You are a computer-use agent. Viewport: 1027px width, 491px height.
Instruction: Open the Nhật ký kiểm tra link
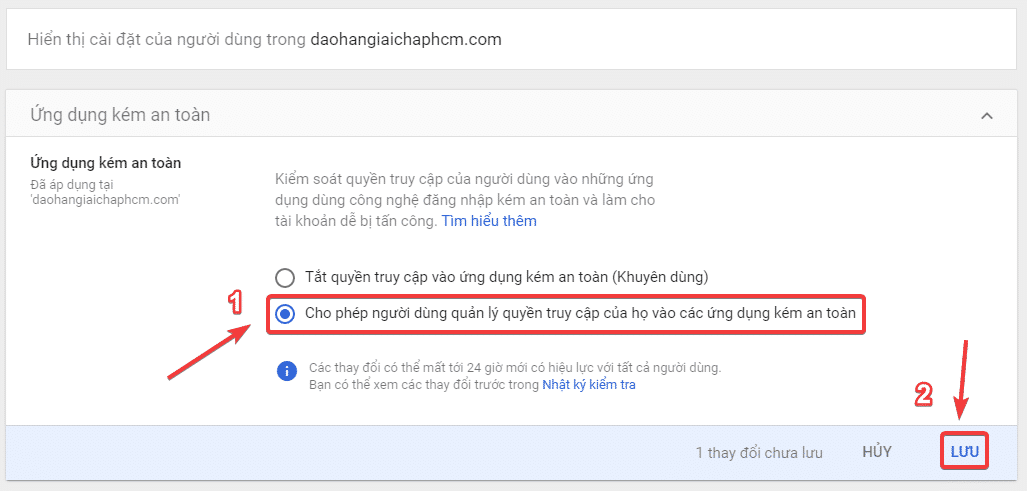[588, 384]
